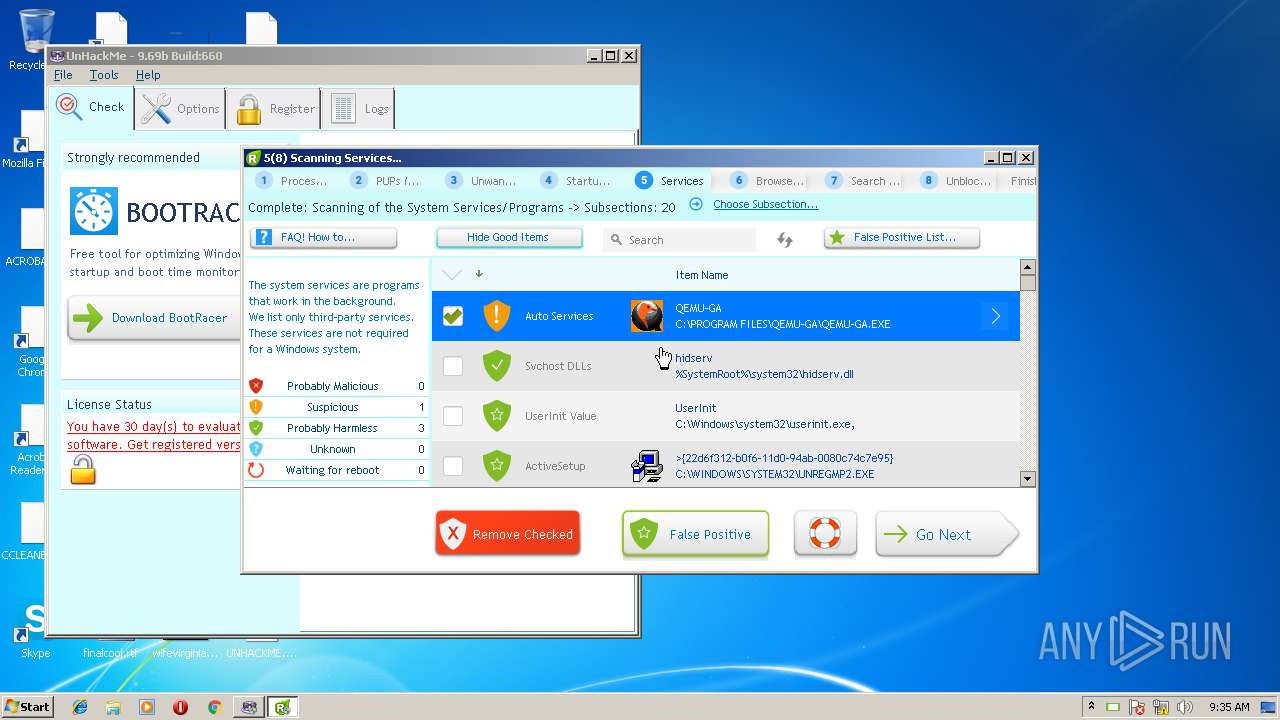Click the circled arrow before Choose Subsection
Viewport: 1280px width, 720px height.
pos(696,204)
